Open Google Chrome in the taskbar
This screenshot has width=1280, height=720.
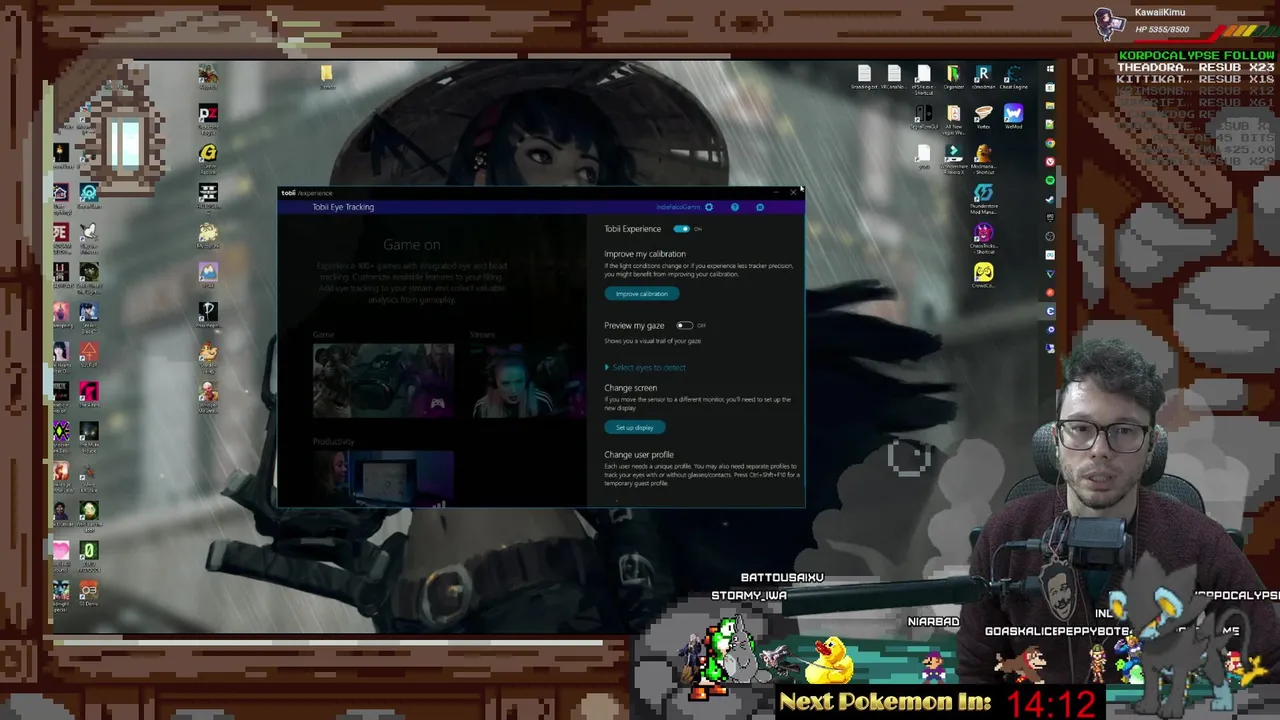1050,143
